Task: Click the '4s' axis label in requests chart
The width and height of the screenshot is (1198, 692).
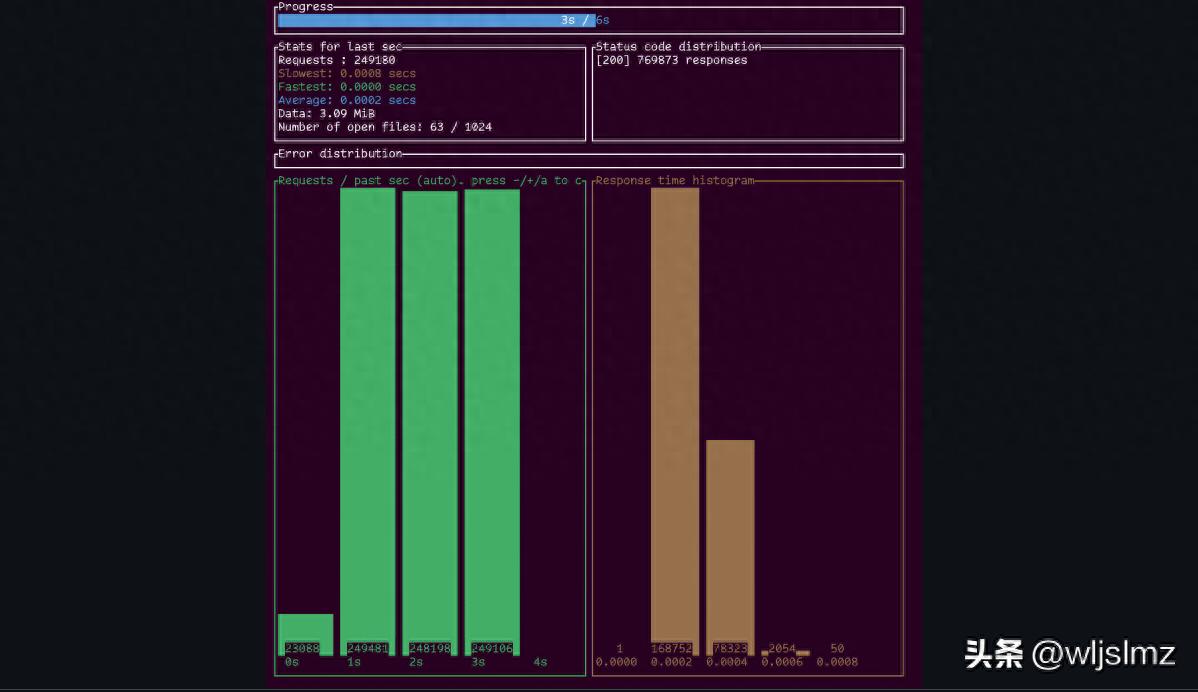Action: [x=540, y=661]
